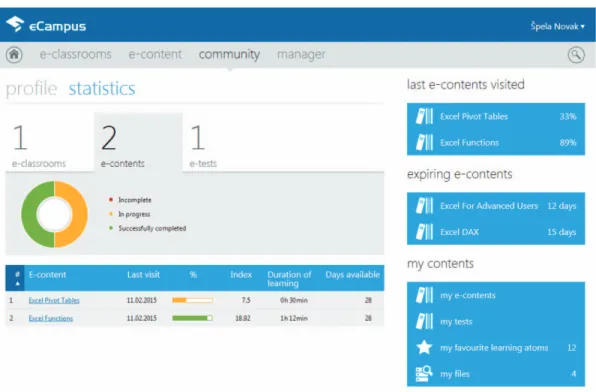This screenshot has width=596, height=392.
Task: Click the orange In progress legend marker
Action: (x=111, y=214)
